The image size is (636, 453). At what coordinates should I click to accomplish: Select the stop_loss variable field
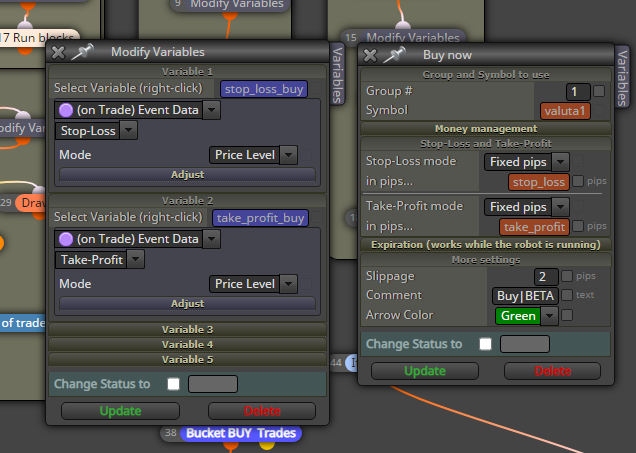(539, 182)
